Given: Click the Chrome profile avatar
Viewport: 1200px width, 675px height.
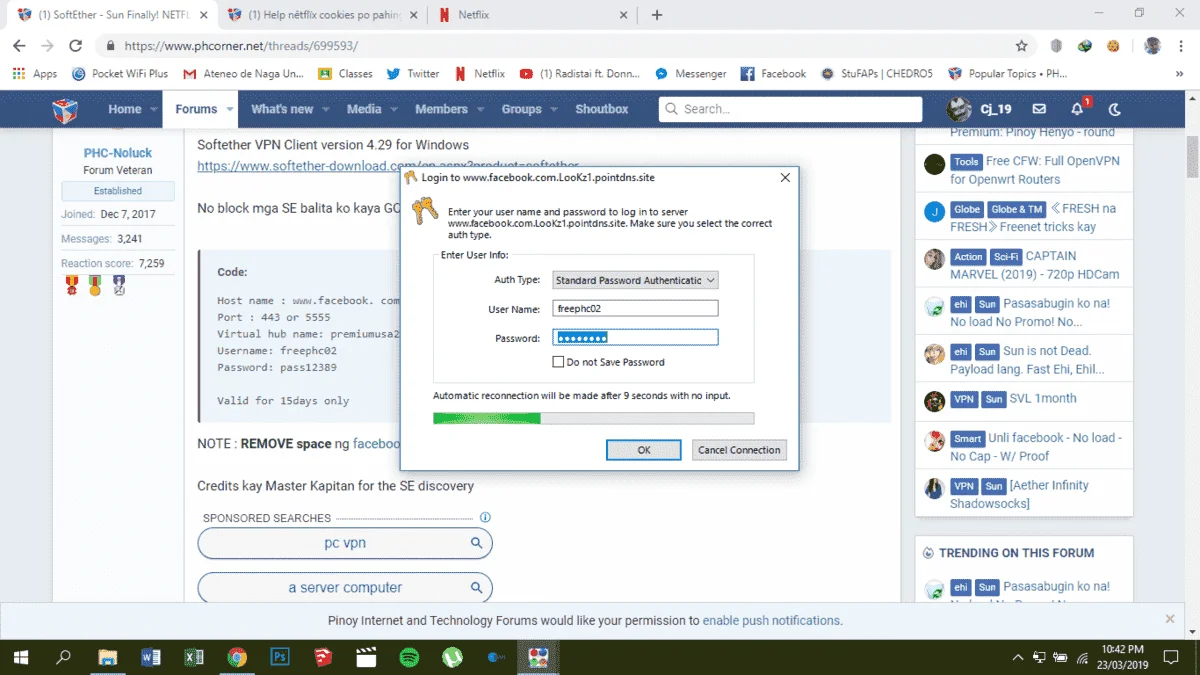Looking at the screenshot, I should click(x=1153, y=46).
